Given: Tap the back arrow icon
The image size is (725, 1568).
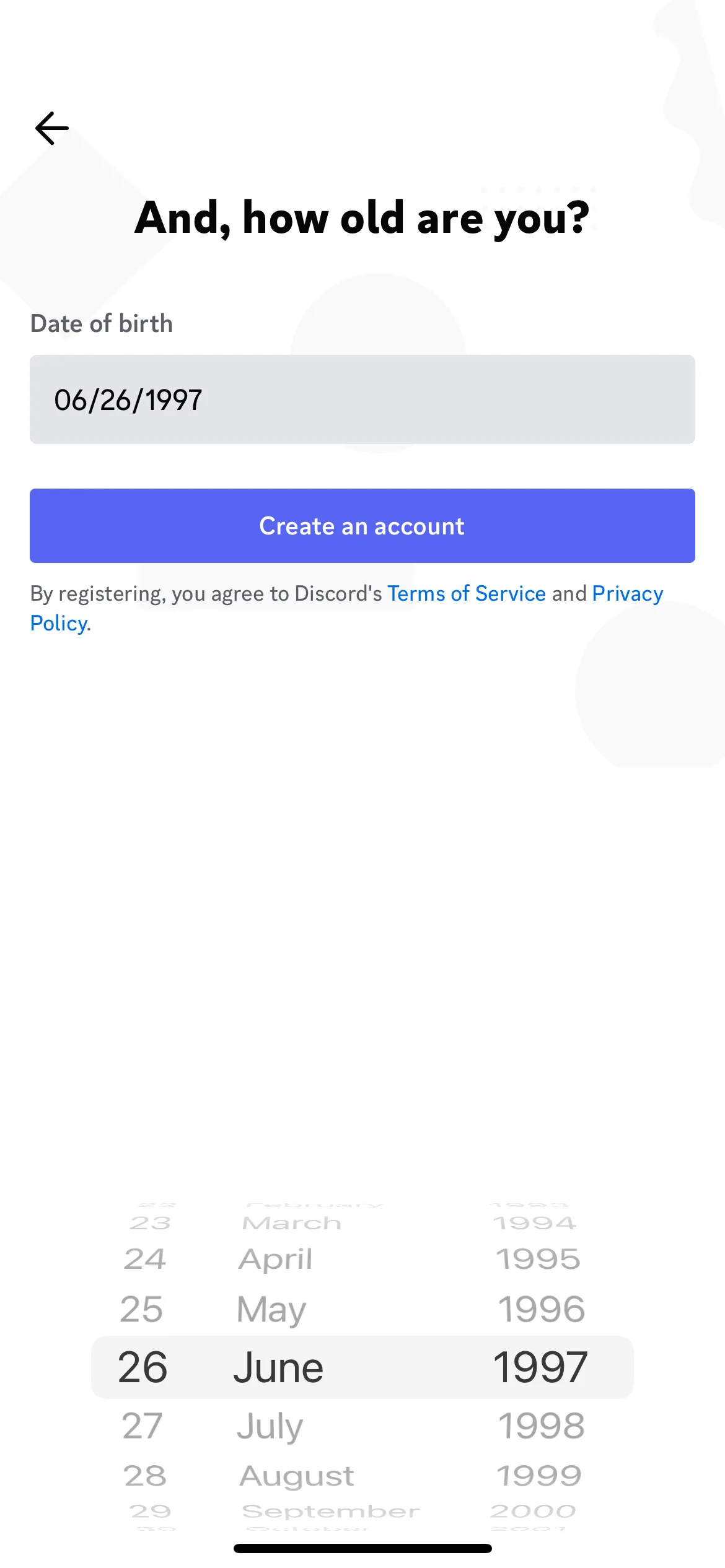Looking at the screenshot, I should [x=52, y=128].
